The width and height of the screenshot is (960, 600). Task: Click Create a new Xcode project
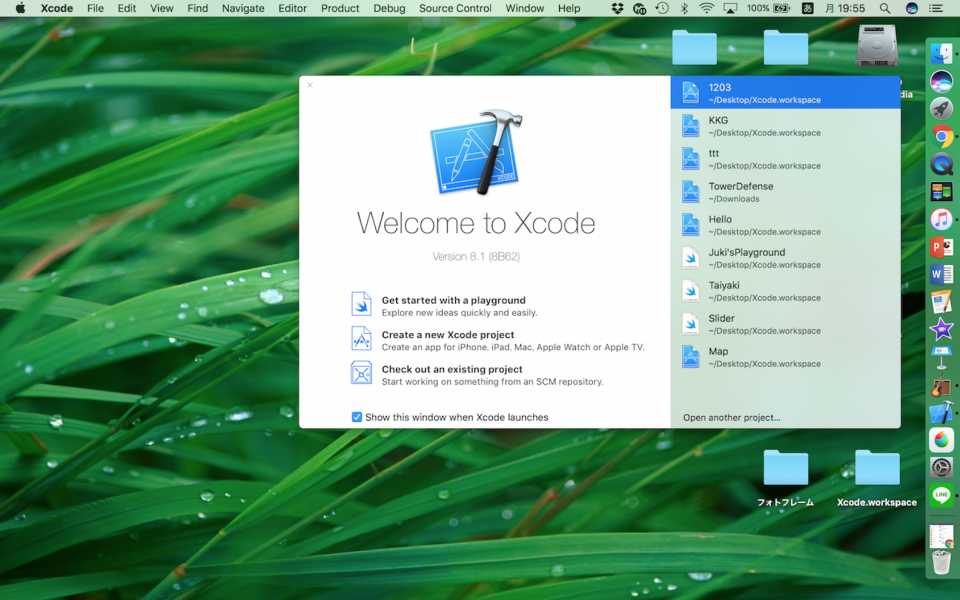pyautogui.click(x=448, y=334)
